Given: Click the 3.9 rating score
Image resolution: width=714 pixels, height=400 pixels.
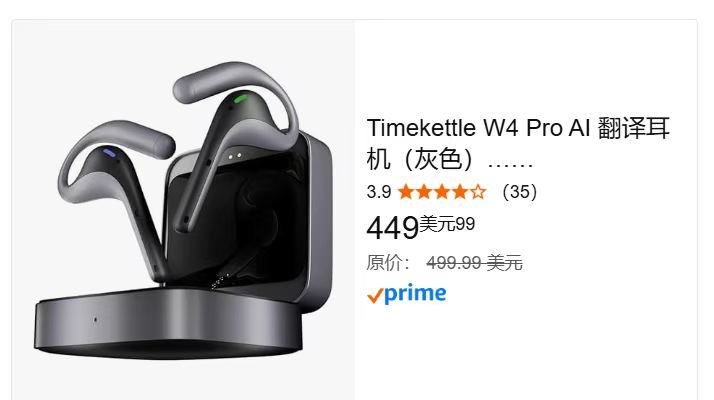Looking at the screenshot, I should tap(379, 192).
